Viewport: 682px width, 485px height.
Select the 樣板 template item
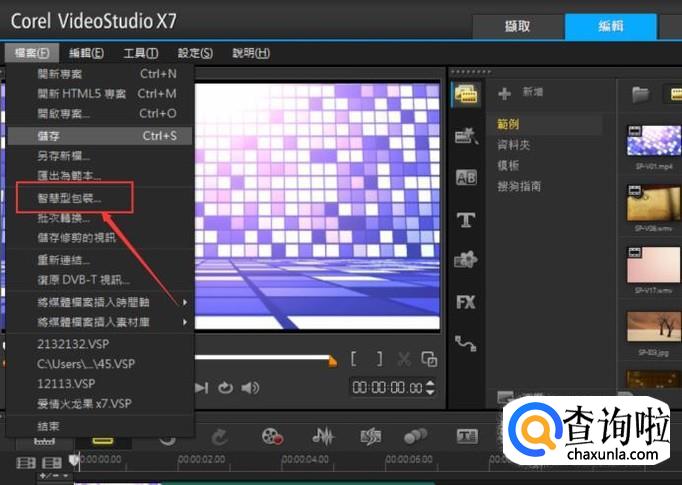tap(508, 165)
